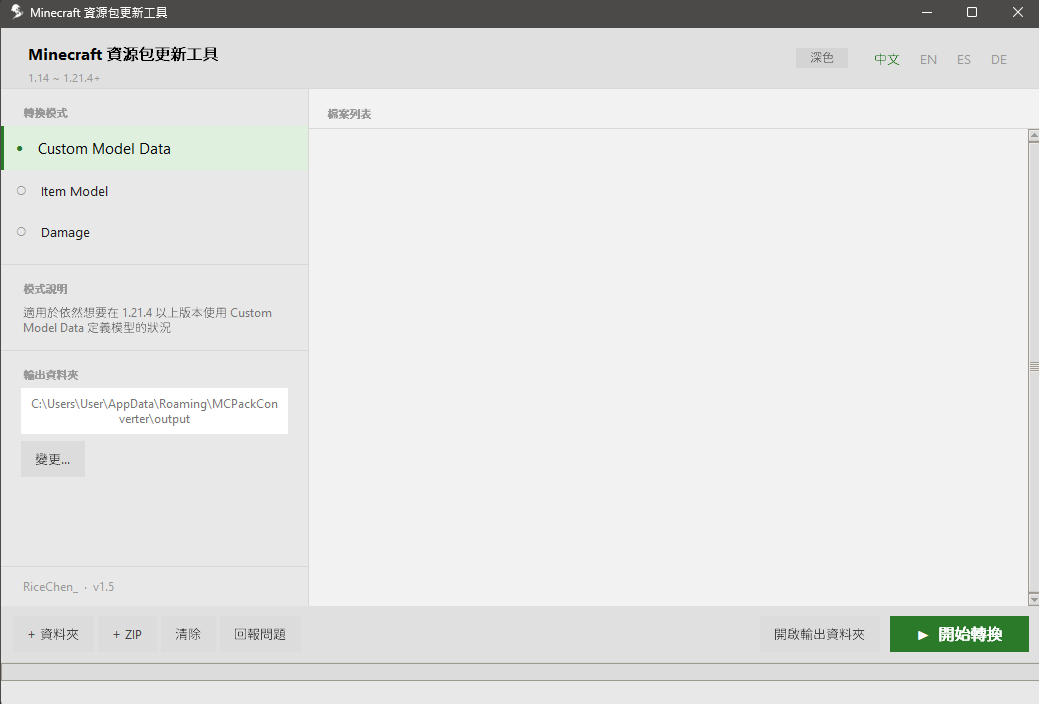Set language to DE
This screenshot has width=1039, height=704.
pos(999,60)
